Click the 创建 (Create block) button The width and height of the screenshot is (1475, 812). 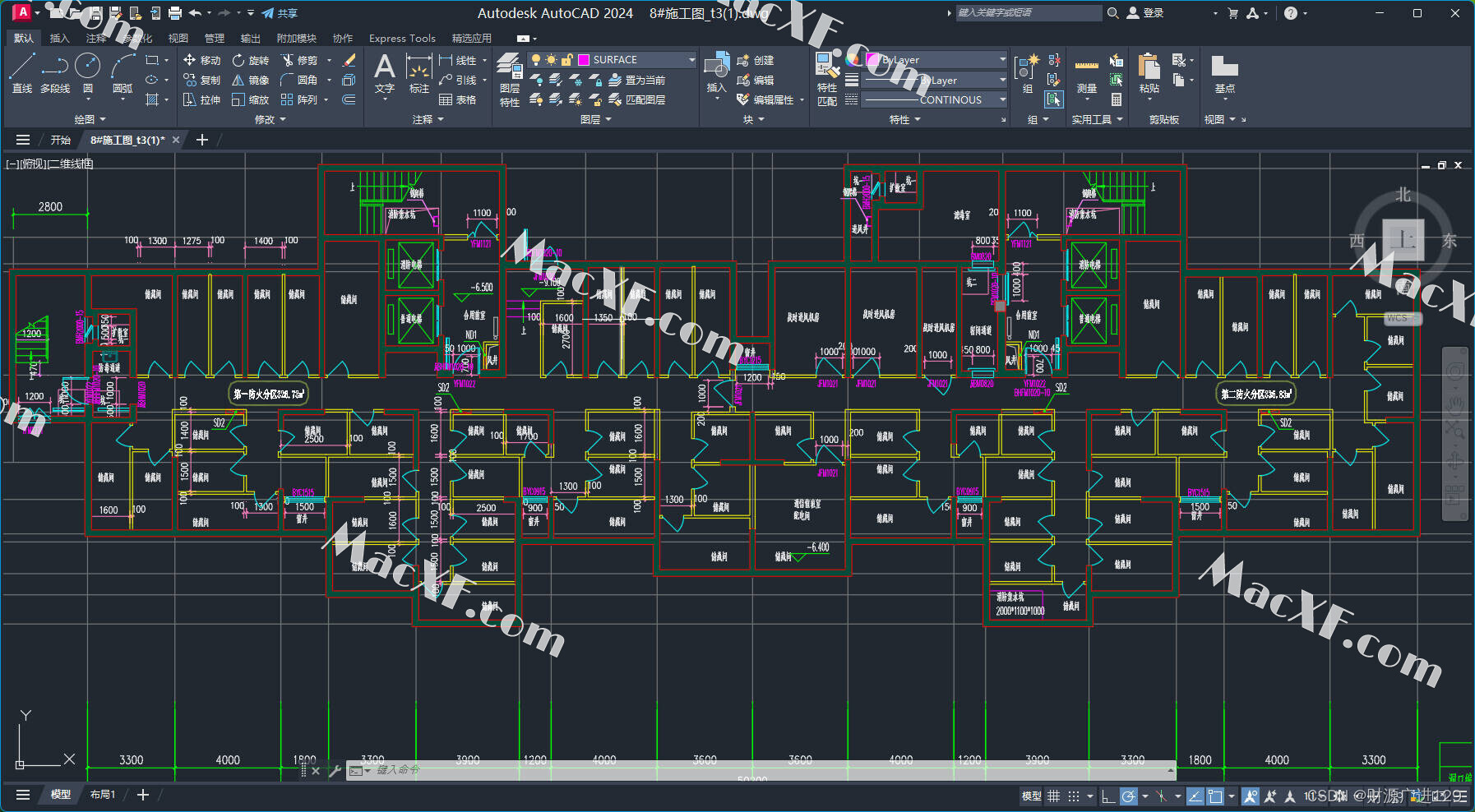point(756,60)
